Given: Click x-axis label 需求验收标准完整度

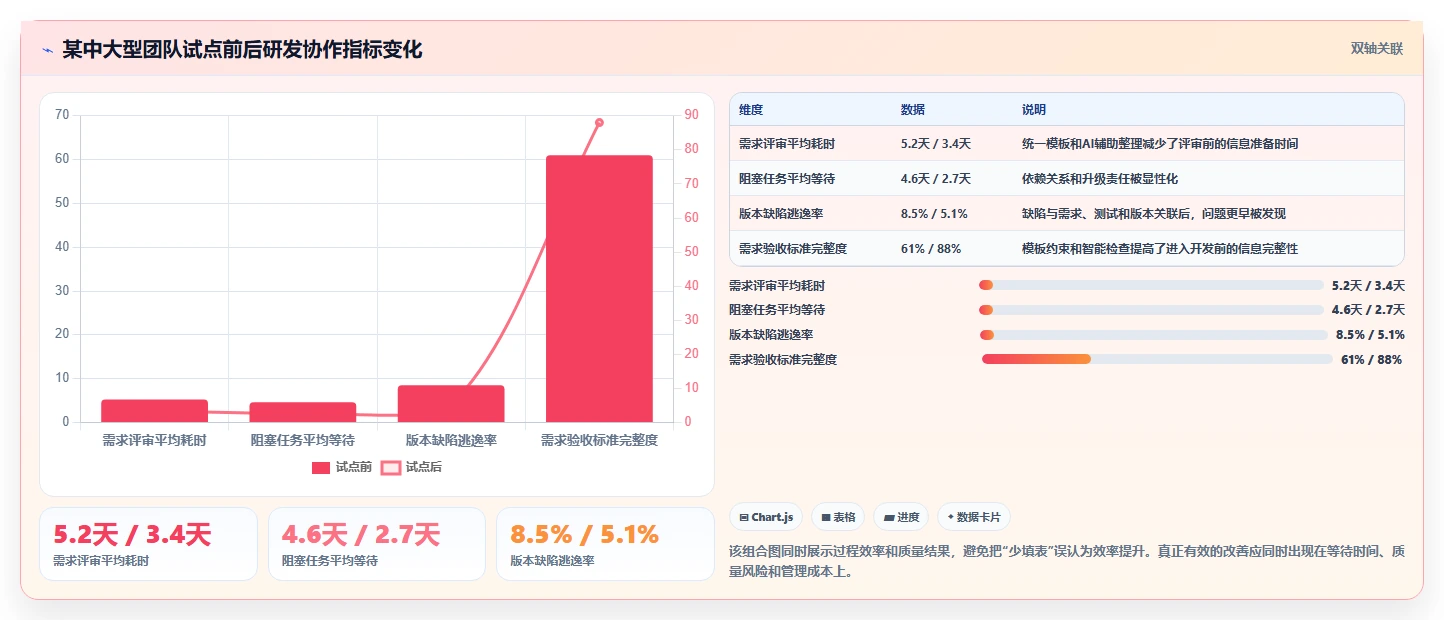Looking at the screenshot, I should click(599, 440).
